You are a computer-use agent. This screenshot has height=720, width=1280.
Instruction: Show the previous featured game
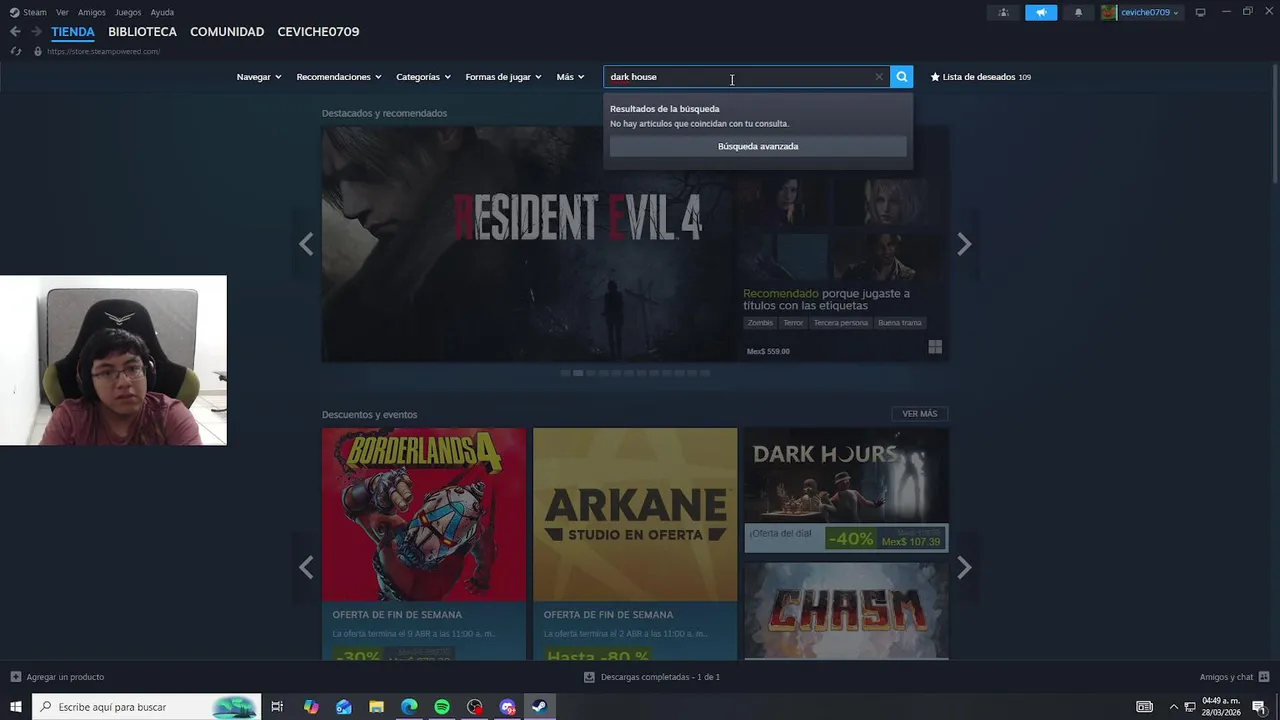(306, 244)
